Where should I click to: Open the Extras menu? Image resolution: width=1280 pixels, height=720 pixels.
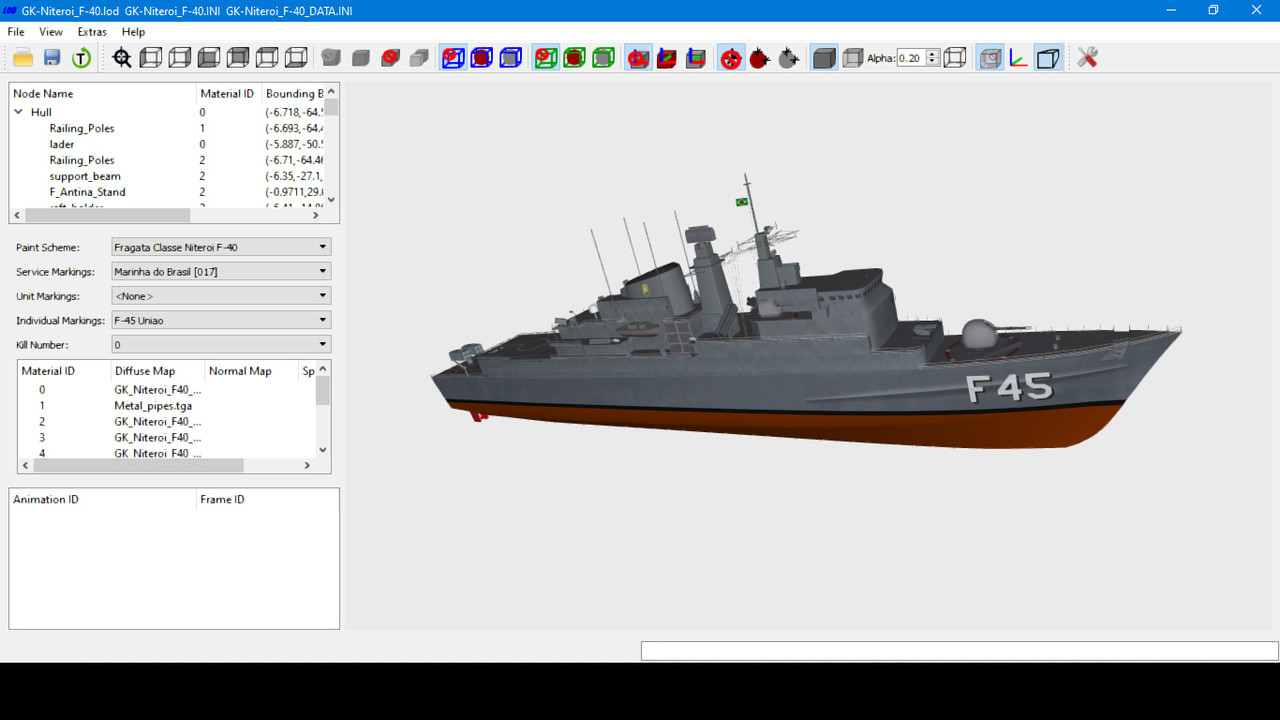click(x=92, y=32)
